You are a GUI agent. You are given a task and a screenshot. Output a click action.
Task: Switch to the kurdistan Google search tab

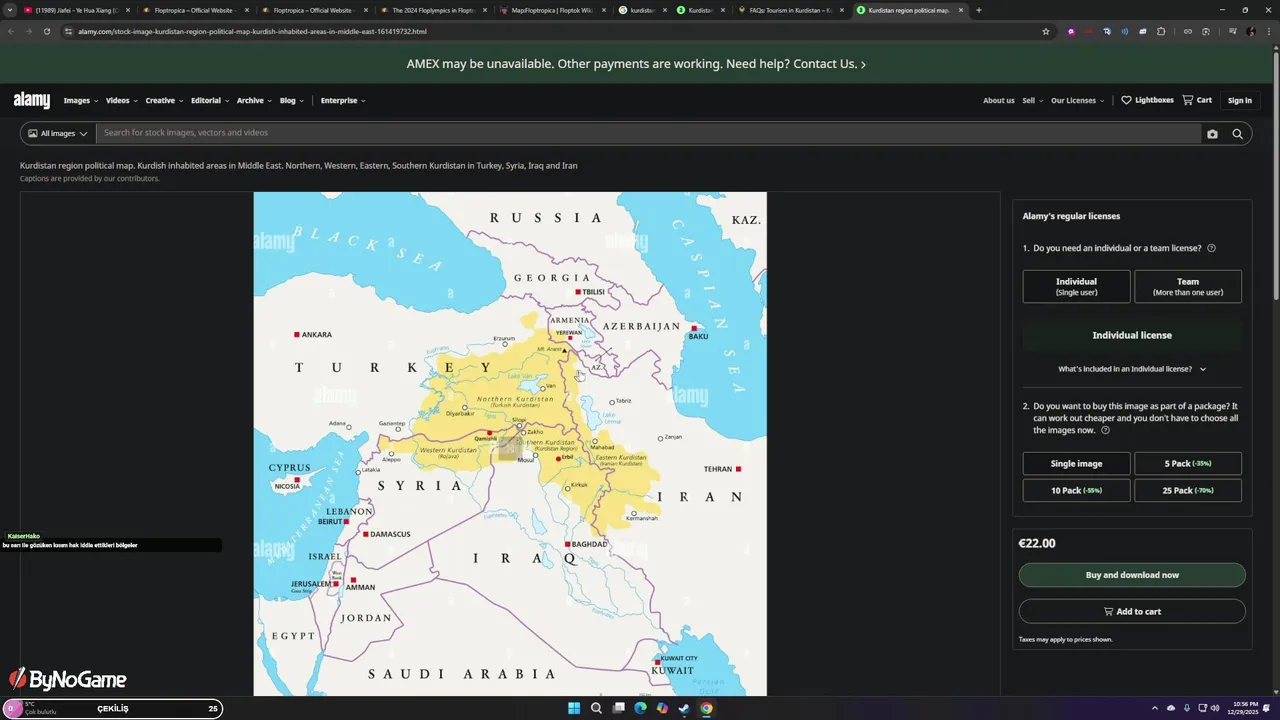(641, 10)
